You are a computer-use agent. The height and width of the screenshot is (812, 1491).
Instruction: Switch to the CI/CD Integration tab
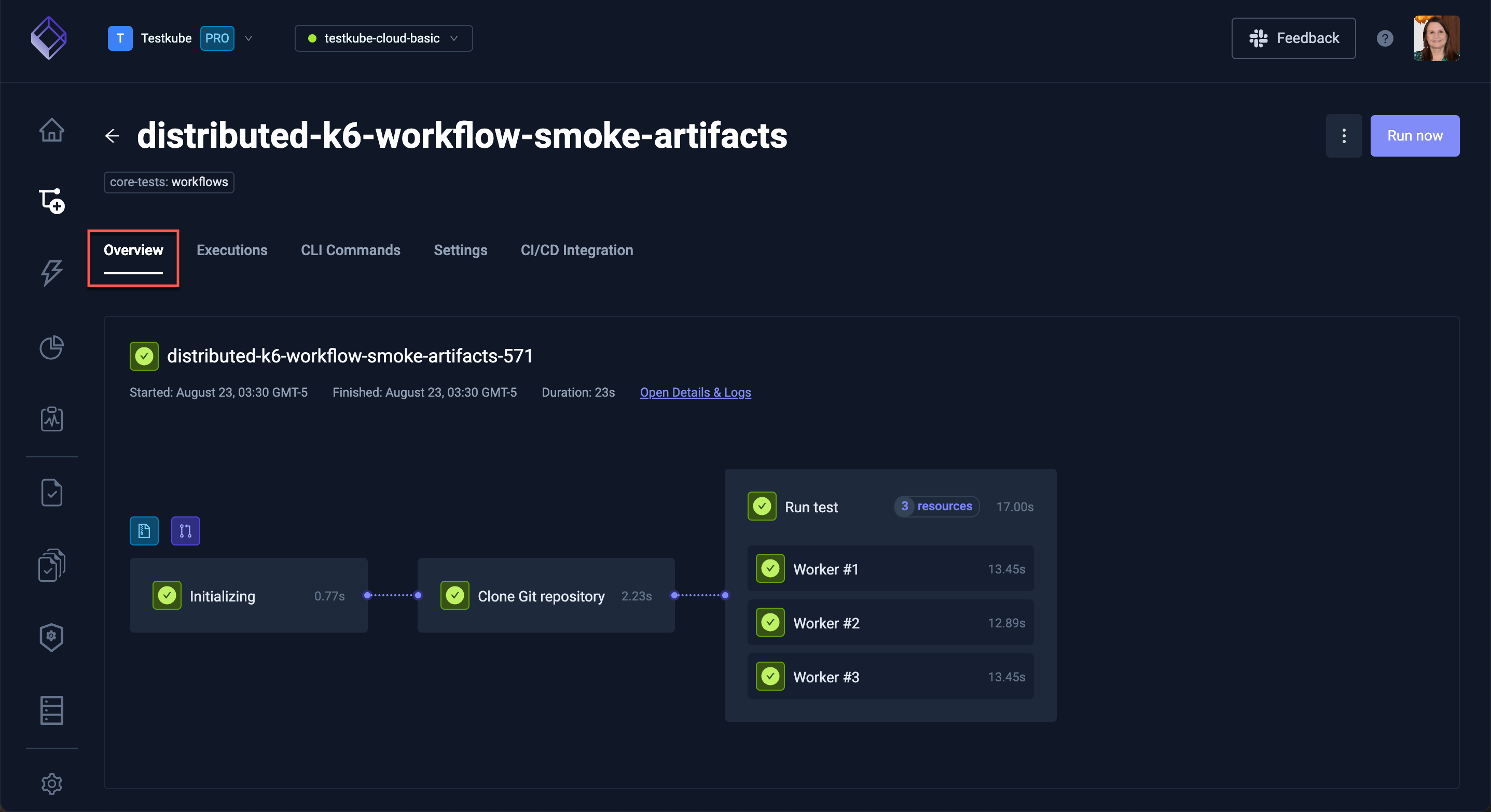(576, 250)
